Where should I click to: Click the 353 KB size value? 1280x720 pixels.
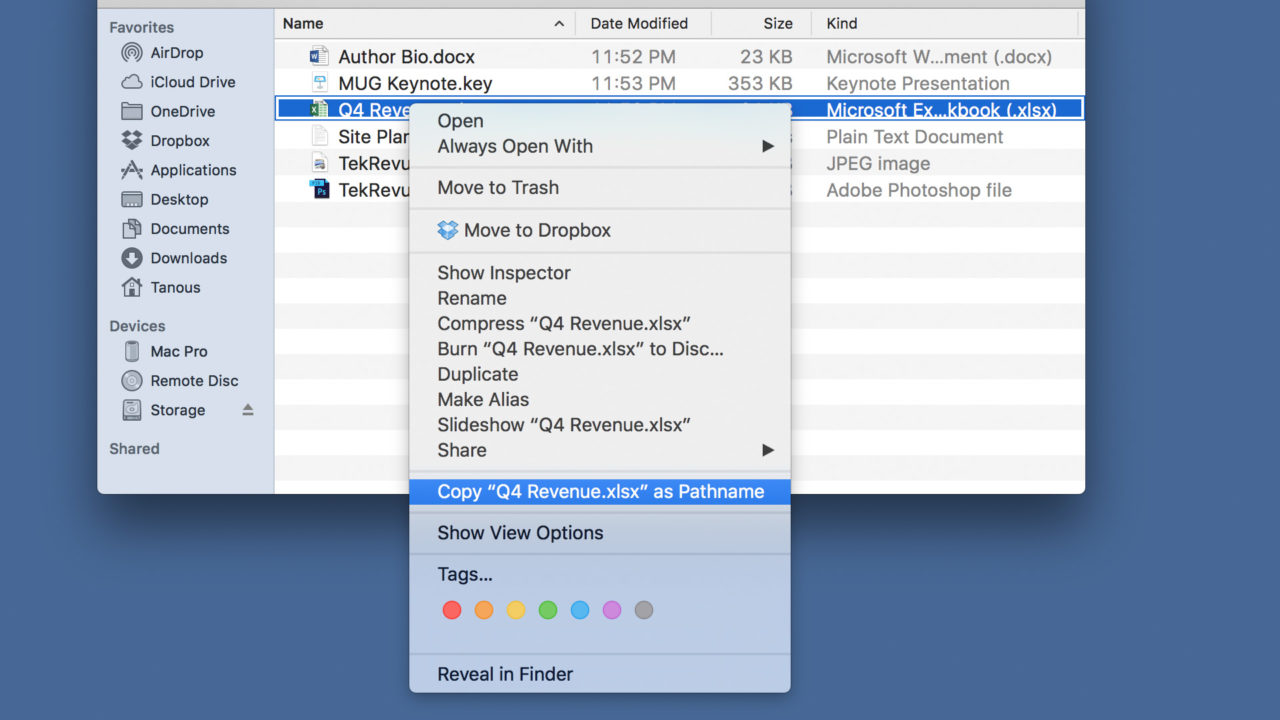(759, 83)
